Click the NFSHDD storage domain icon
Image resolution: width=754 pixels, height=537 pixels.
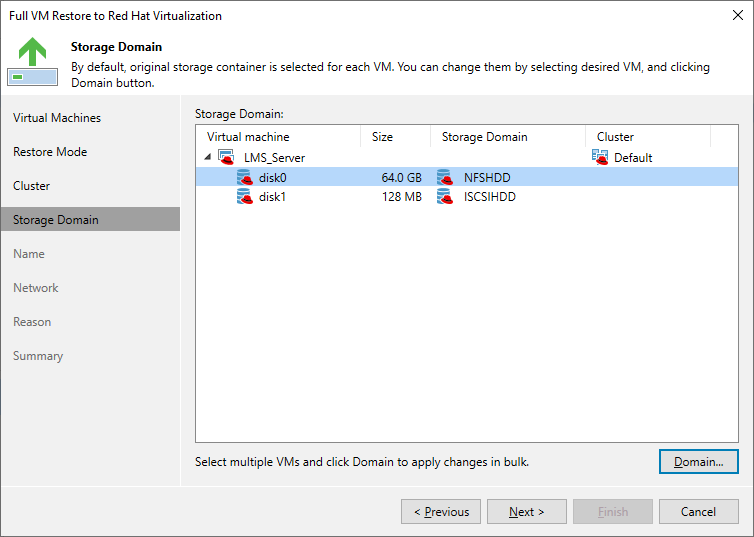[445, 178]
